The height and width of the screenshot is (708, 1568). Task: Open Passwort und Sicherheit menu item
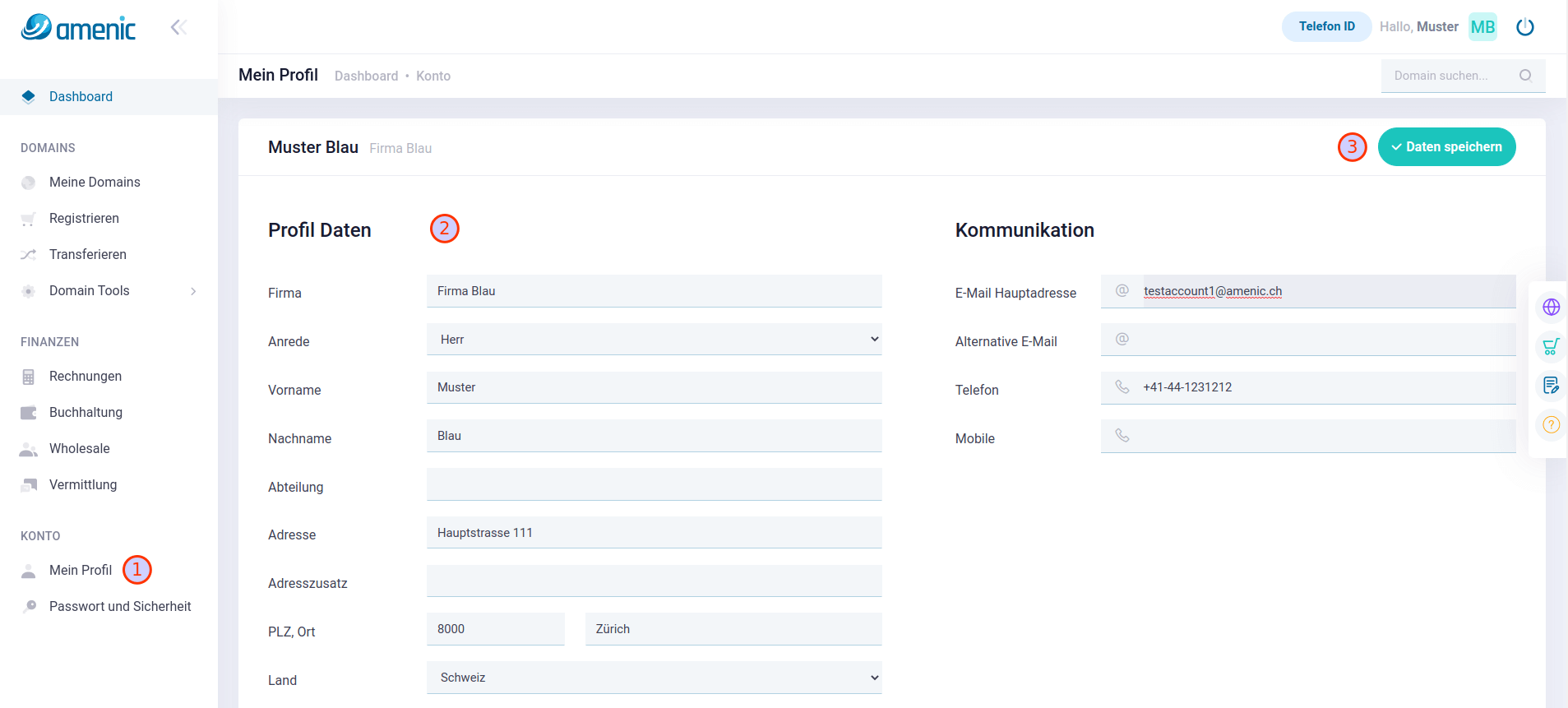(120, 606)
